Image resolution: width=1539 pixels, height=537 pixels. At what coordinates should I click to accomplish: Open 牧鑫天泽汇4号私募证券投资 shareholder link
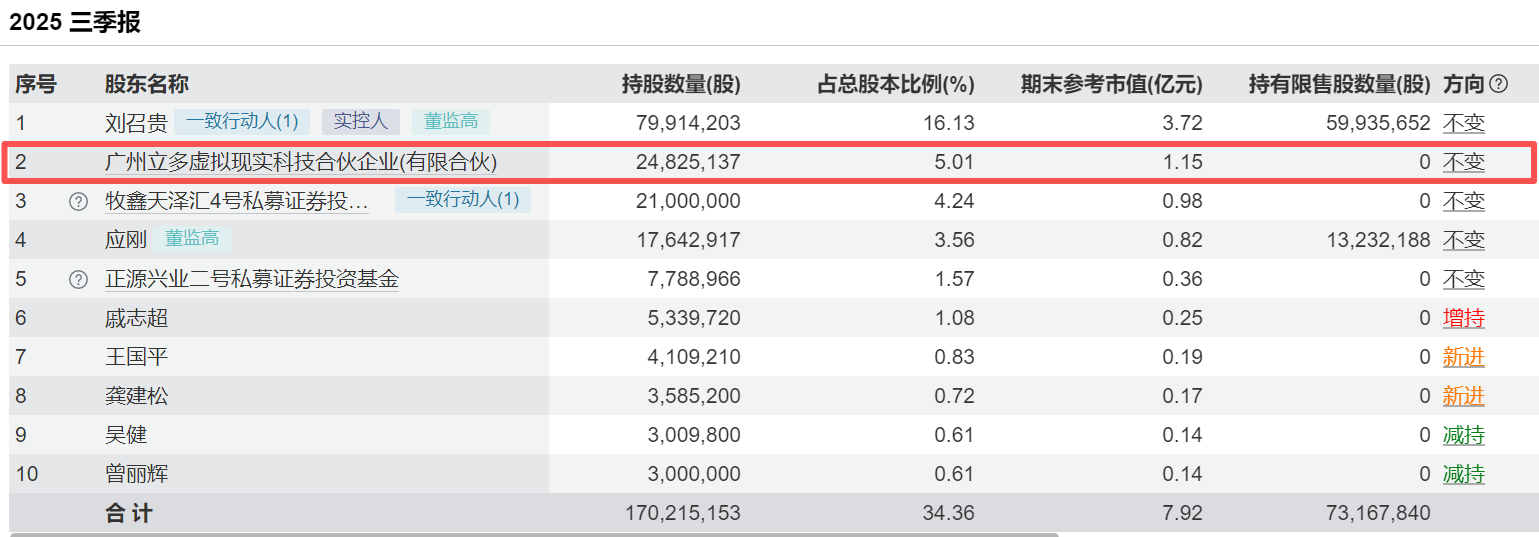237,202
